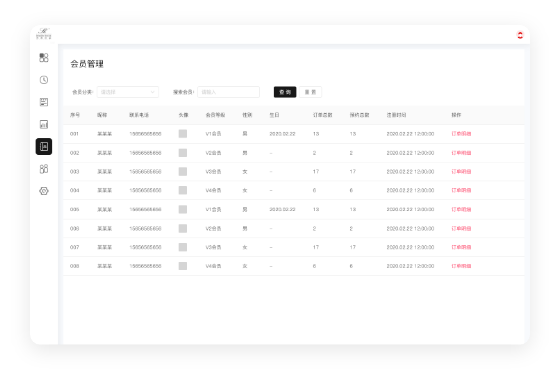Open the clock icon in sidebar
This screenshot has height=380, width=560.
coord(44,80)
